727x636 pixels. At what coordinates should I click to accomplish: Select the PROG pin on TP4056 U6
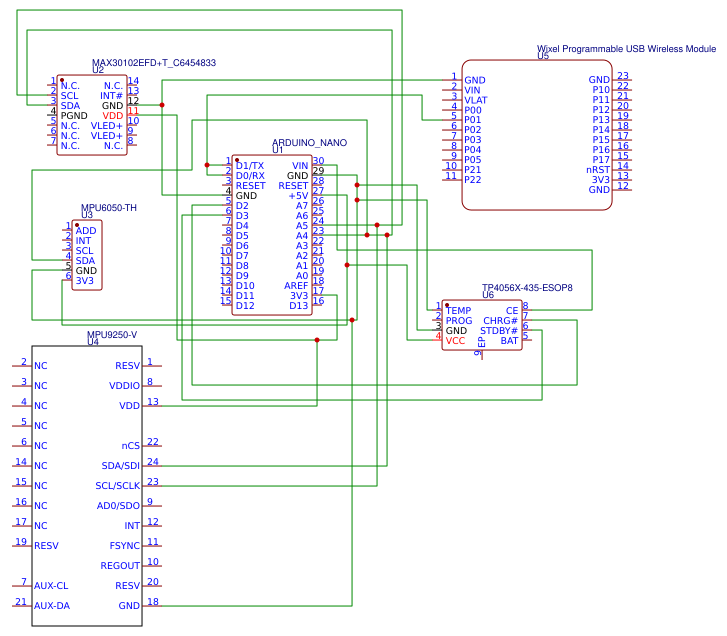pos(459,321)
